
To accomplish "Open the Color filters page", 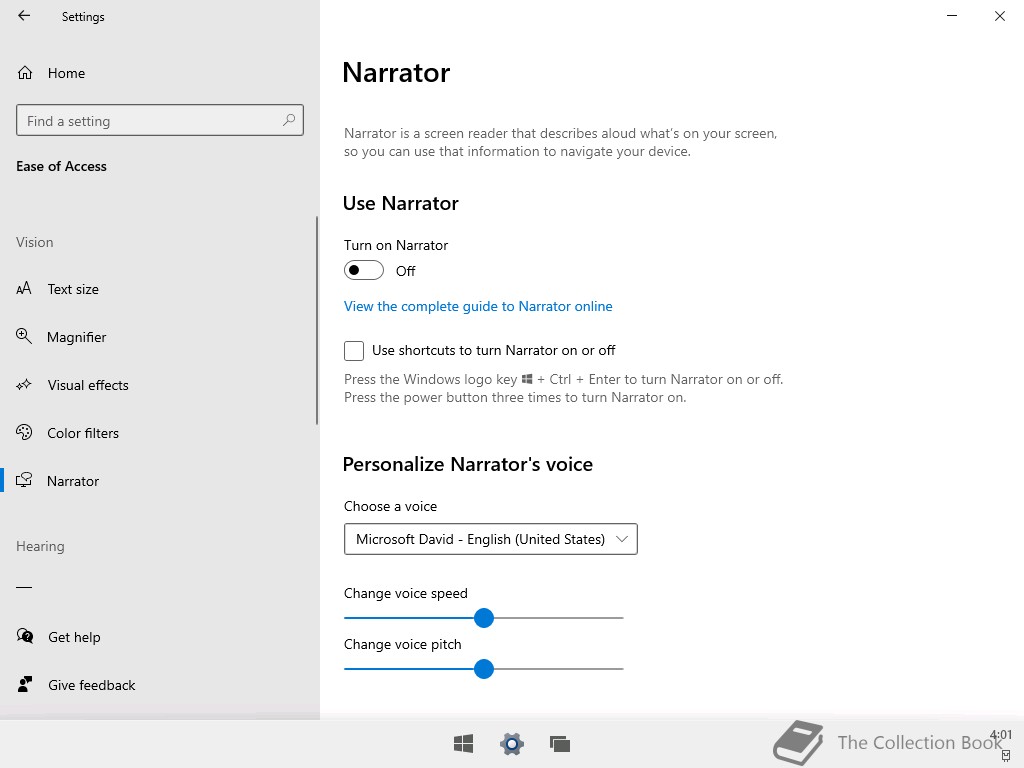I will [x=83, y=433].
